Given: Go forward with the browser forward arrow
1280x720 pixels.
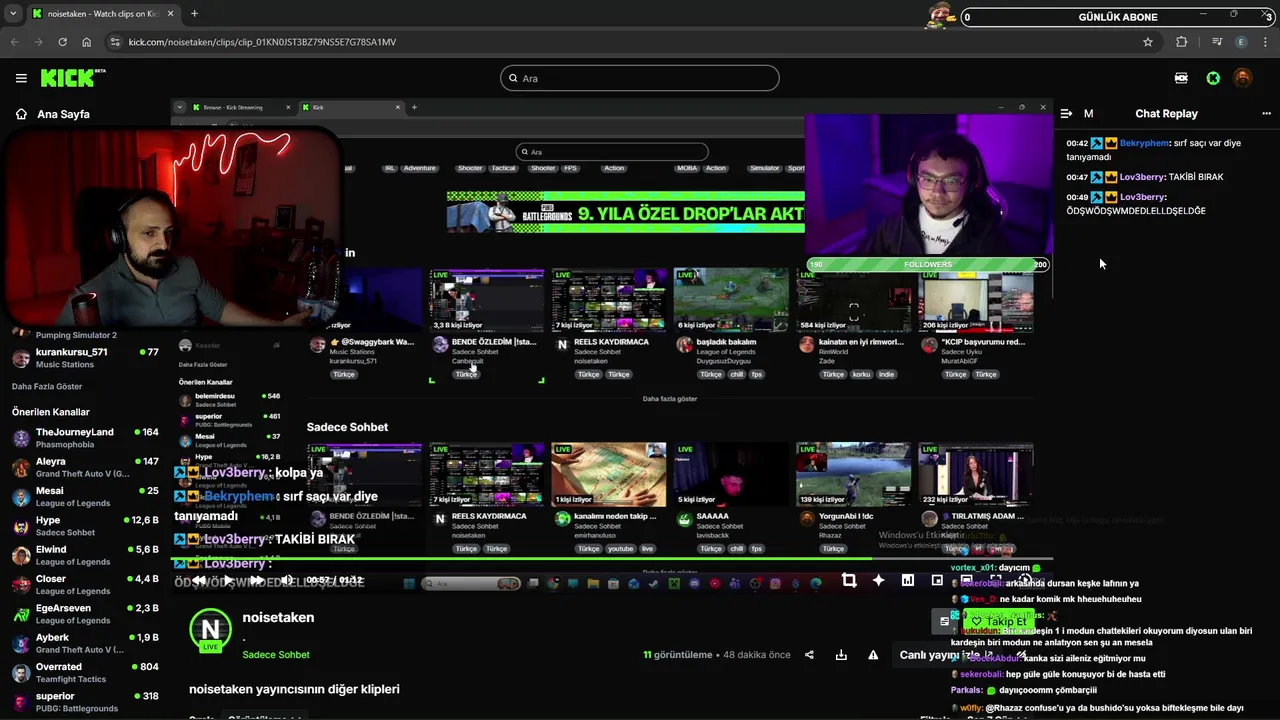Looking at the screenshot, I should coord(38,42).
